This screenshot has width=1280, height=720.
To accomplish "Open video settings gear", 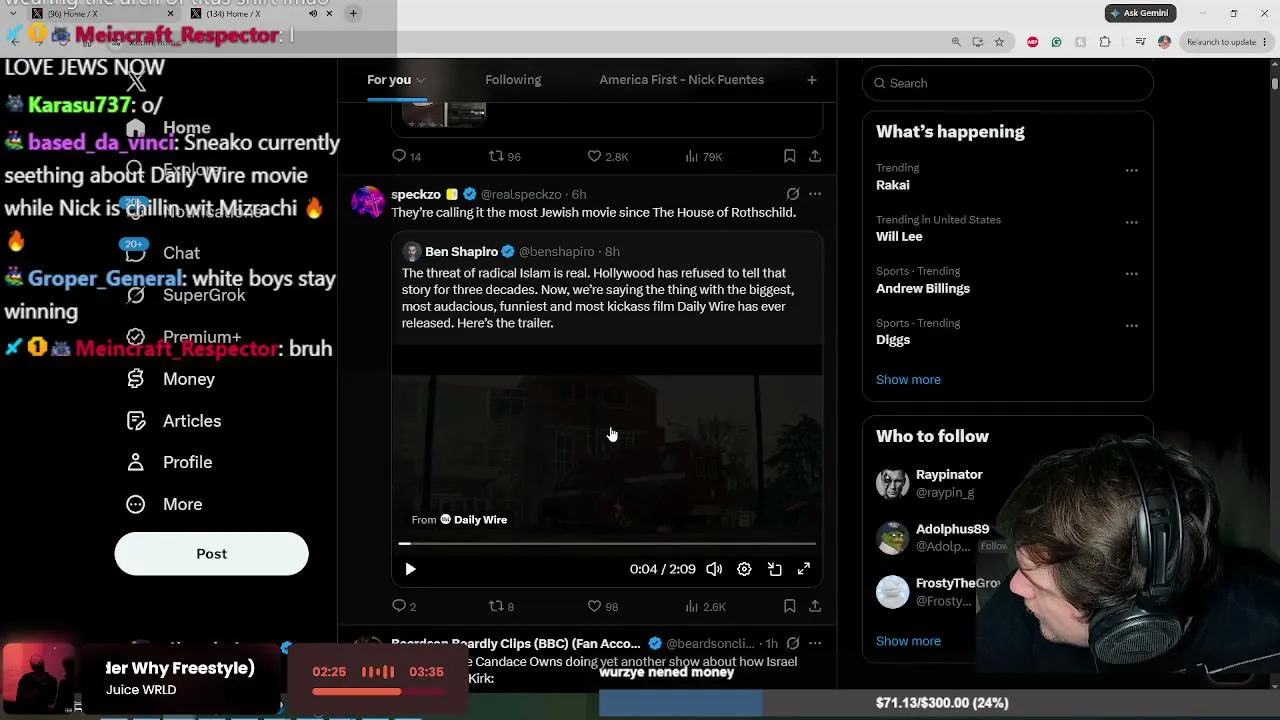I will pyautogui.click(x=744, y=569).
